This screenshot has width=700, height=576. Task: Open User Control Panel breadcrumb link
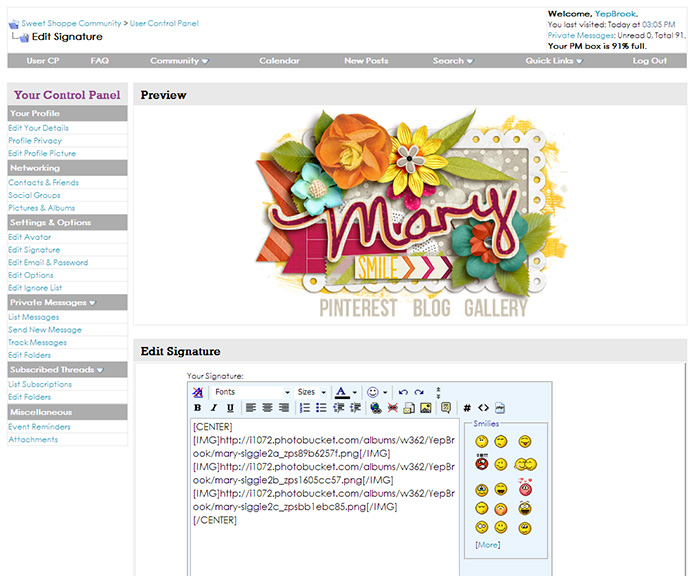[164, 23]
